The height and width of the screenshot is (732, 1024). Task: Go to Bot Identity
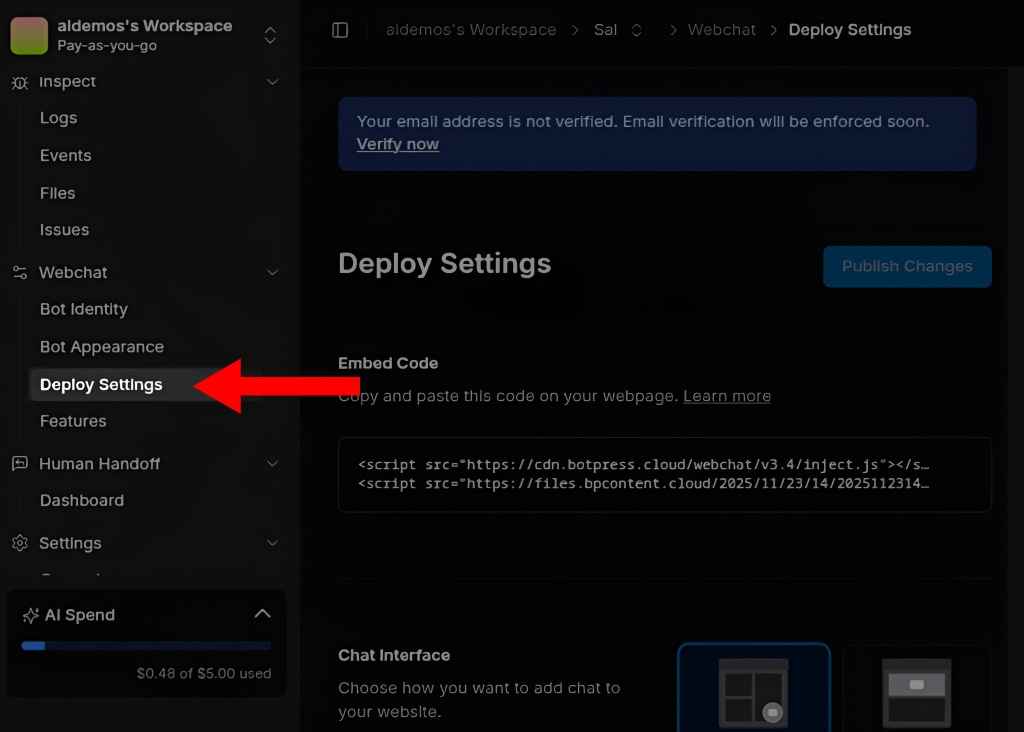click(x=84, y=310)
